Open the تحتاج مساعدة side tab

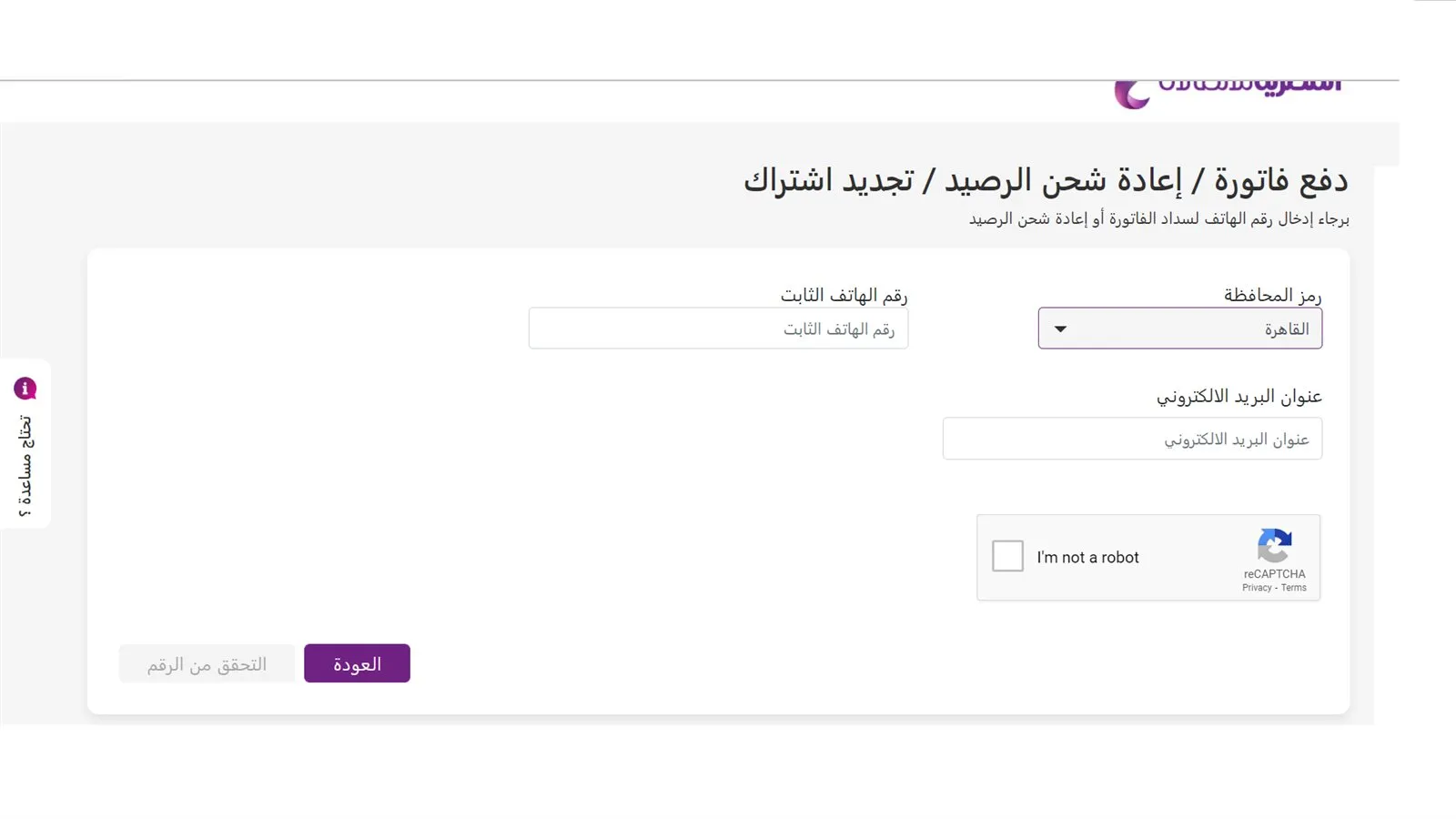click(25, 464)
